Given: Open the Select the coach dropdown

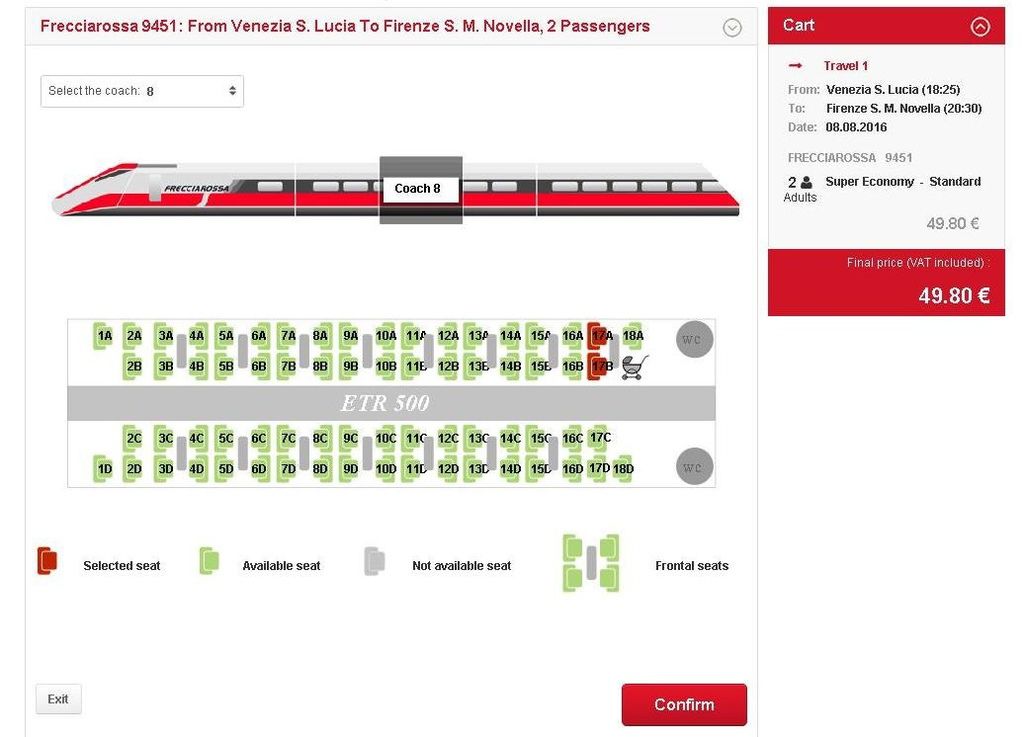Looking at the screenshot, I should coord(142,91).
